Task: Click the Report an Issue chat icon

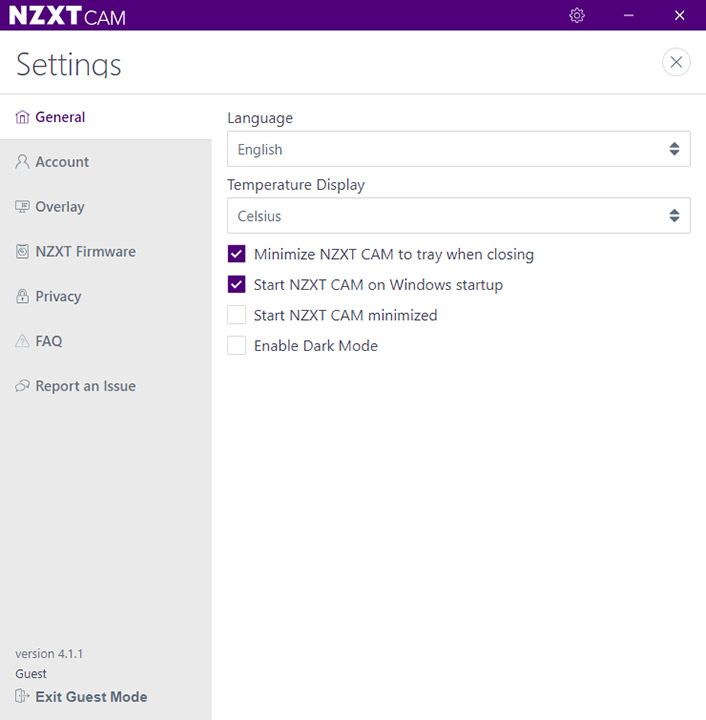Action: tap(22, 386)
